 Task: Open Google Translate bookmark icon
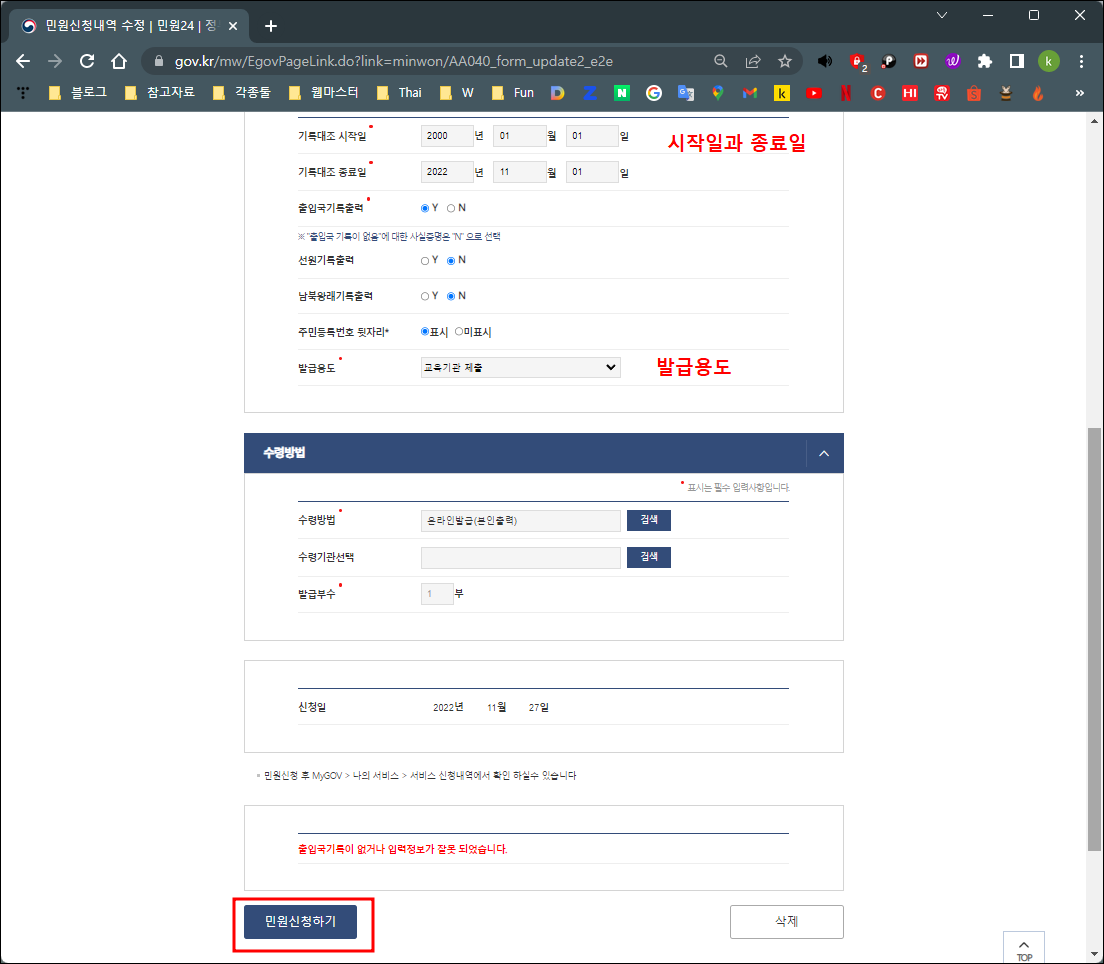pyautogui.click(x=686, y=93)
